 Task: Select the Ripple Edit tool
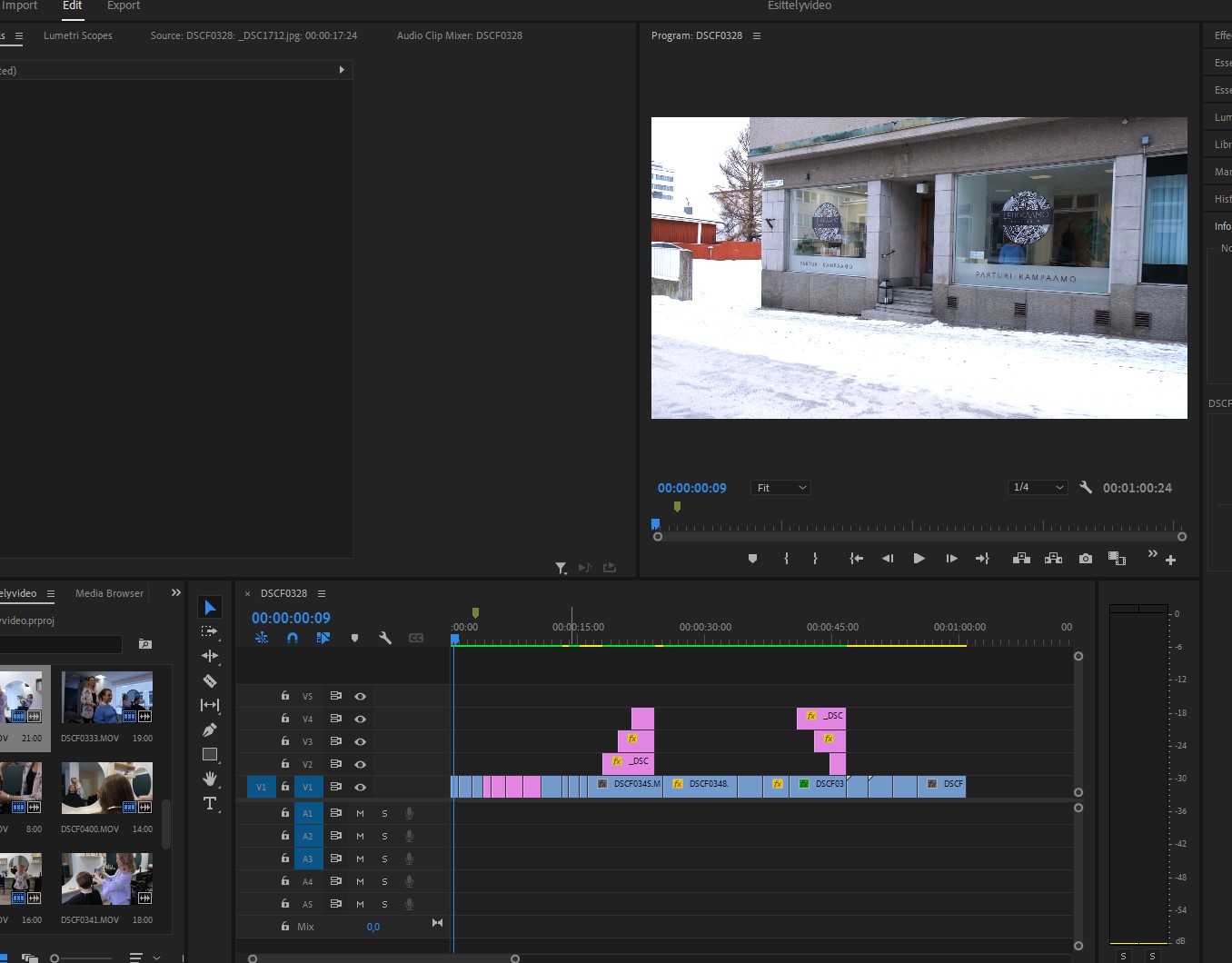(210, 656)
